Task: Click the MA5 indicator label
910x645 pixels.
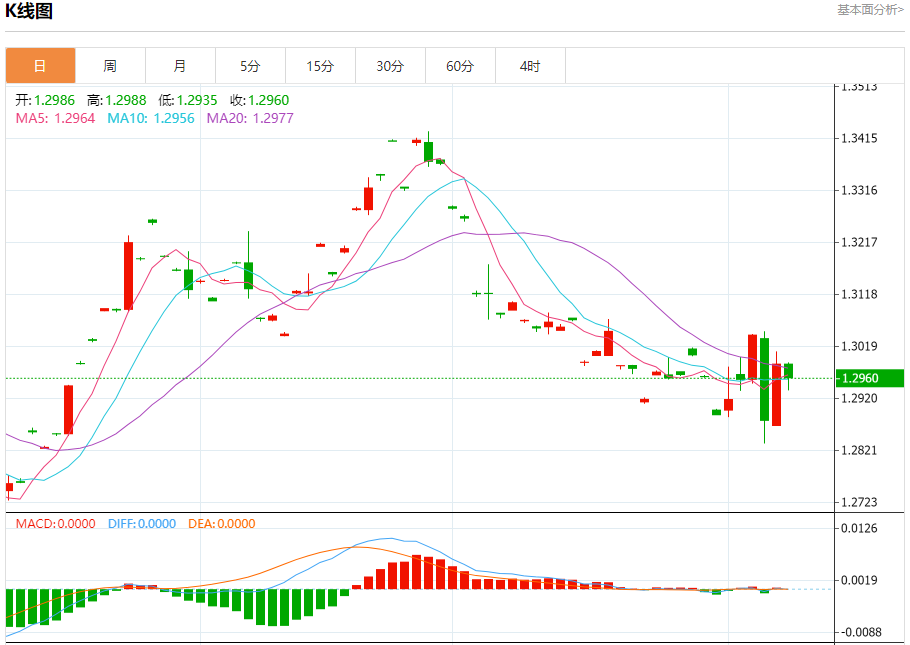Action: tap(55, 118)
